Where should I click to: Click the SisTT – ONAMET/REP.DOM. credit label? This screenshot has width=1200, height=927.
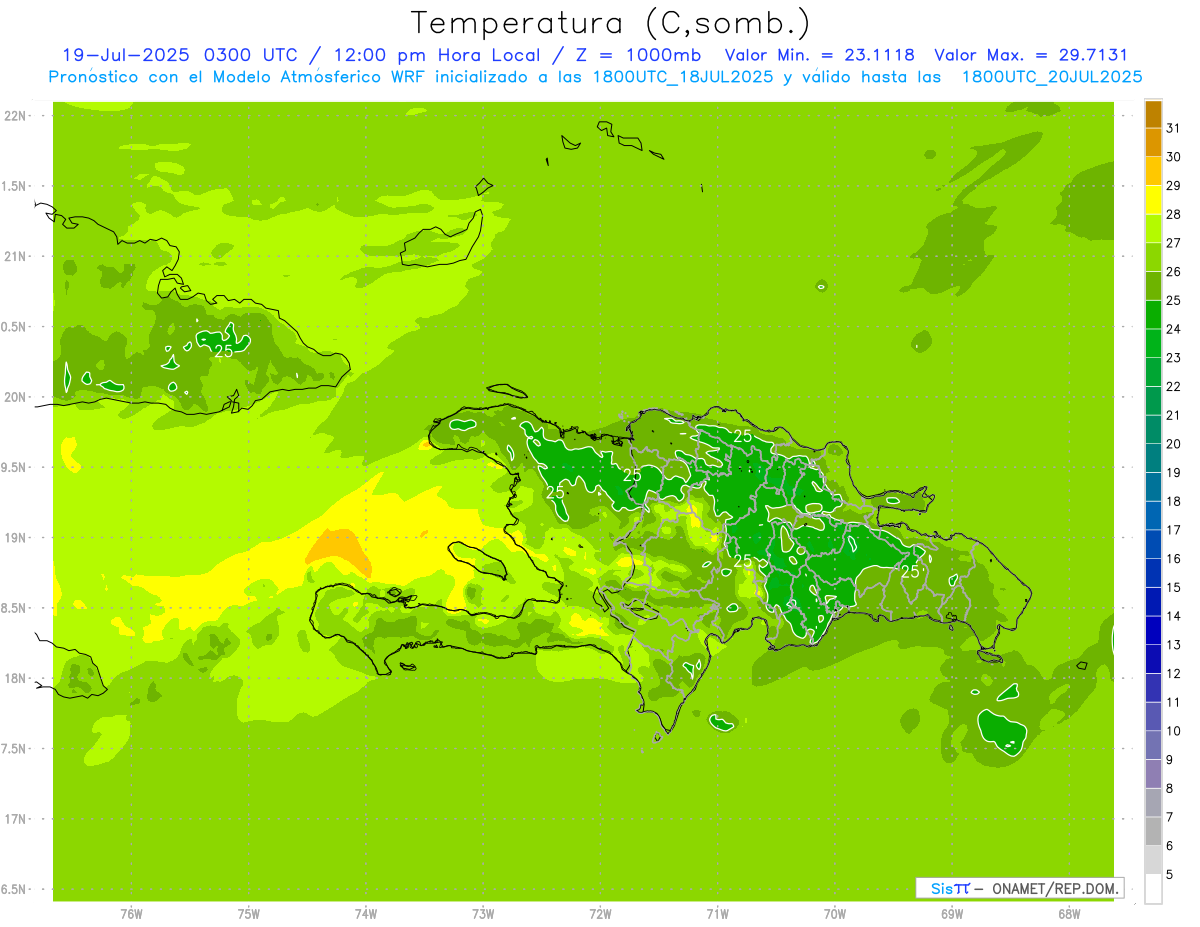[x=1019, y=888]
